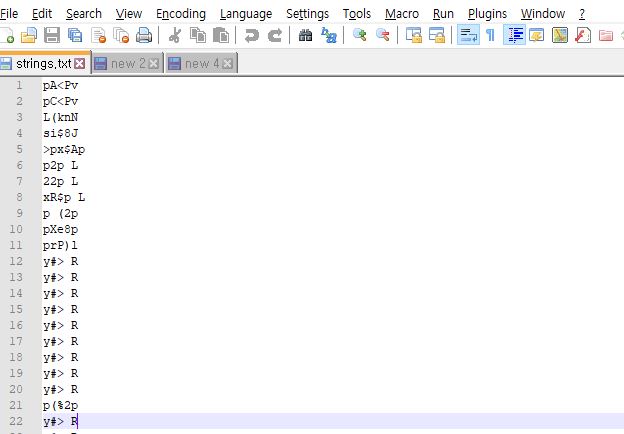Open the Folder as Workspace icon

pos(606,35)
